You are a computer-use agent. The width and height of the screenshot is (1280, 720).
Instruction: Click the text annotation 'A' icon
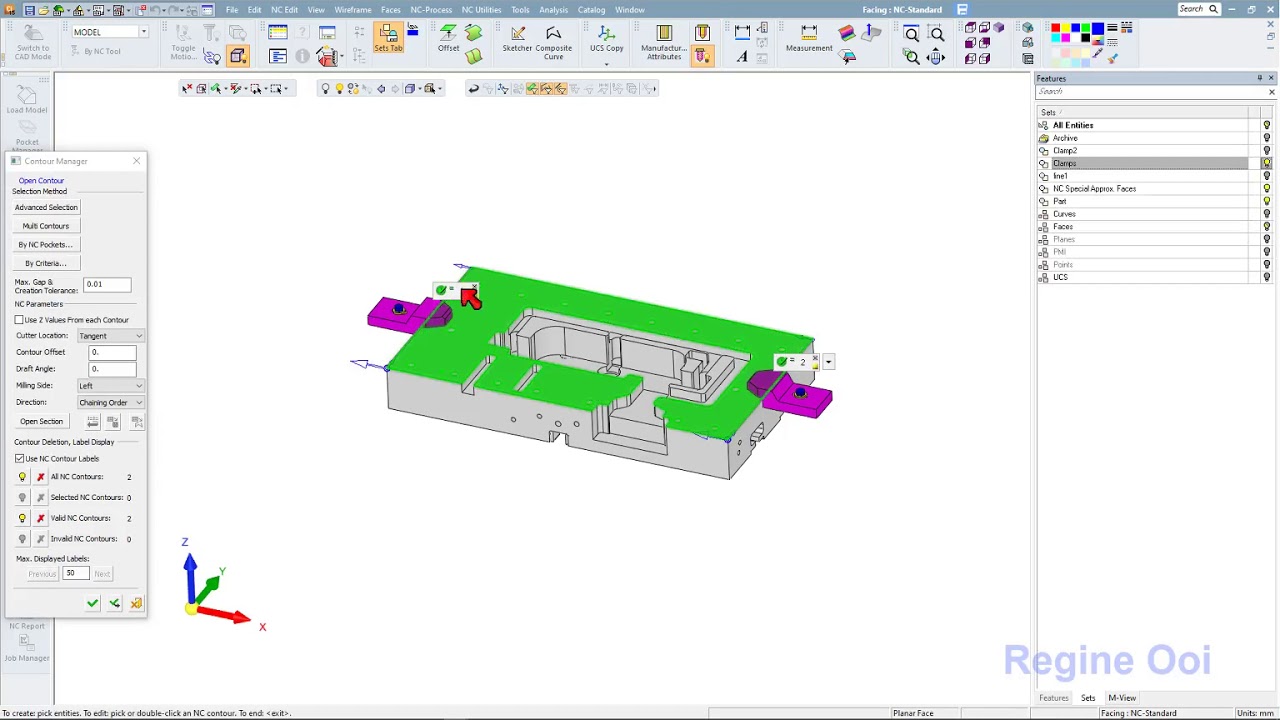pyautogui.click(x=742, y=57)
